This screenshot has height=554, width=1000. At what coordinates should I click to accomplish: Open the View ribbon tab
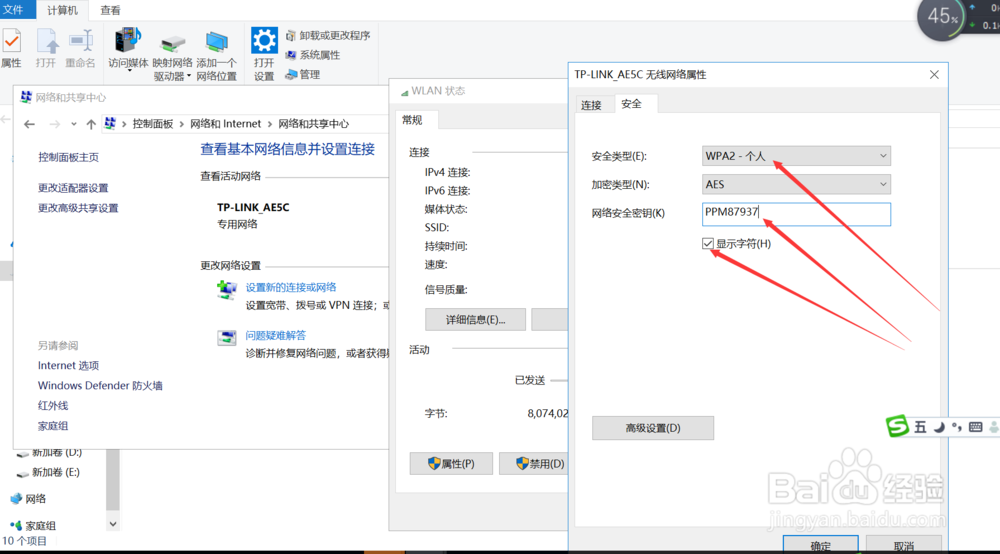point(110,10)
